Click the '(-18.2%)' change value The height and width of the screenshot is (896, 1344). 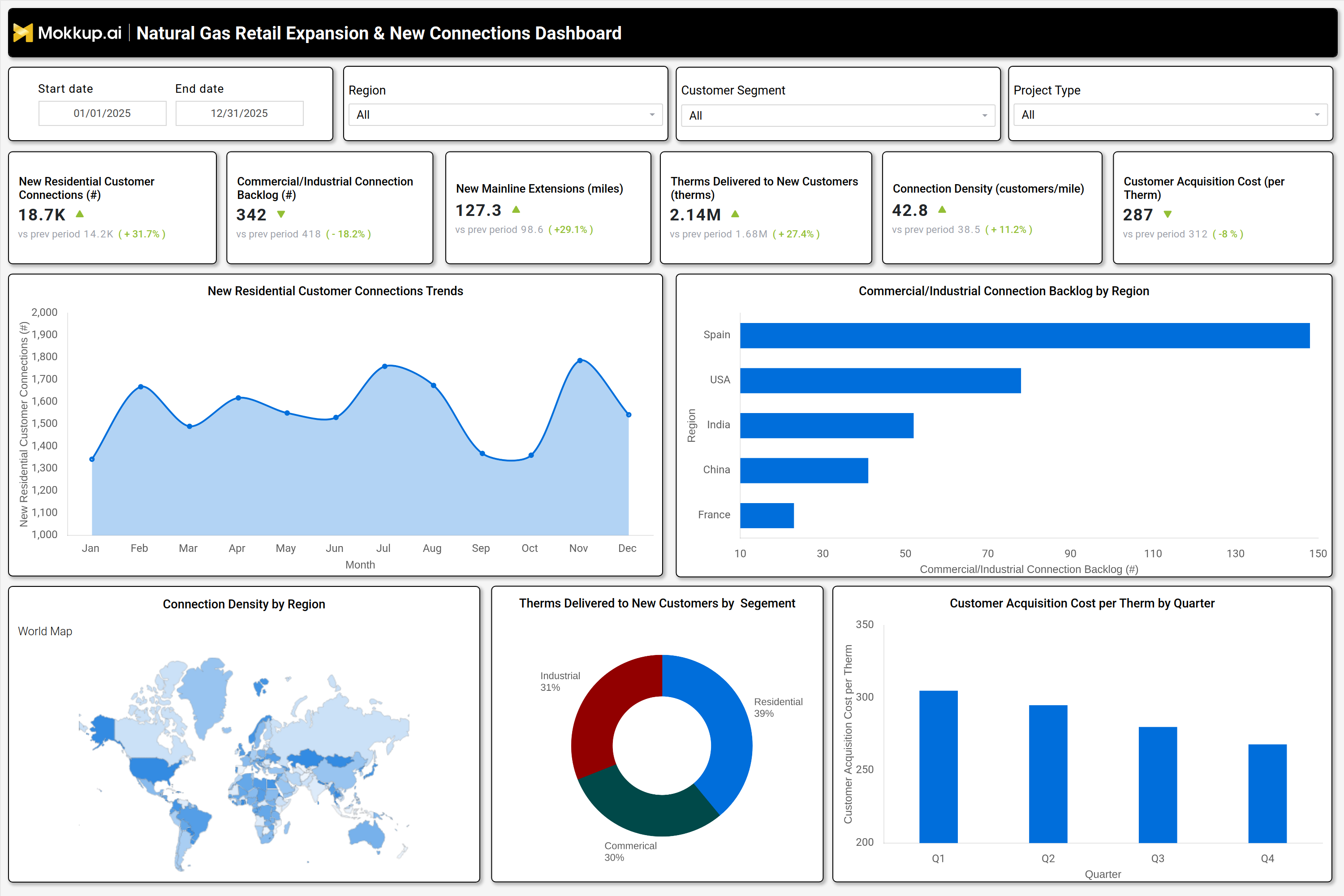pyautogui.click(x=349, y=234)
